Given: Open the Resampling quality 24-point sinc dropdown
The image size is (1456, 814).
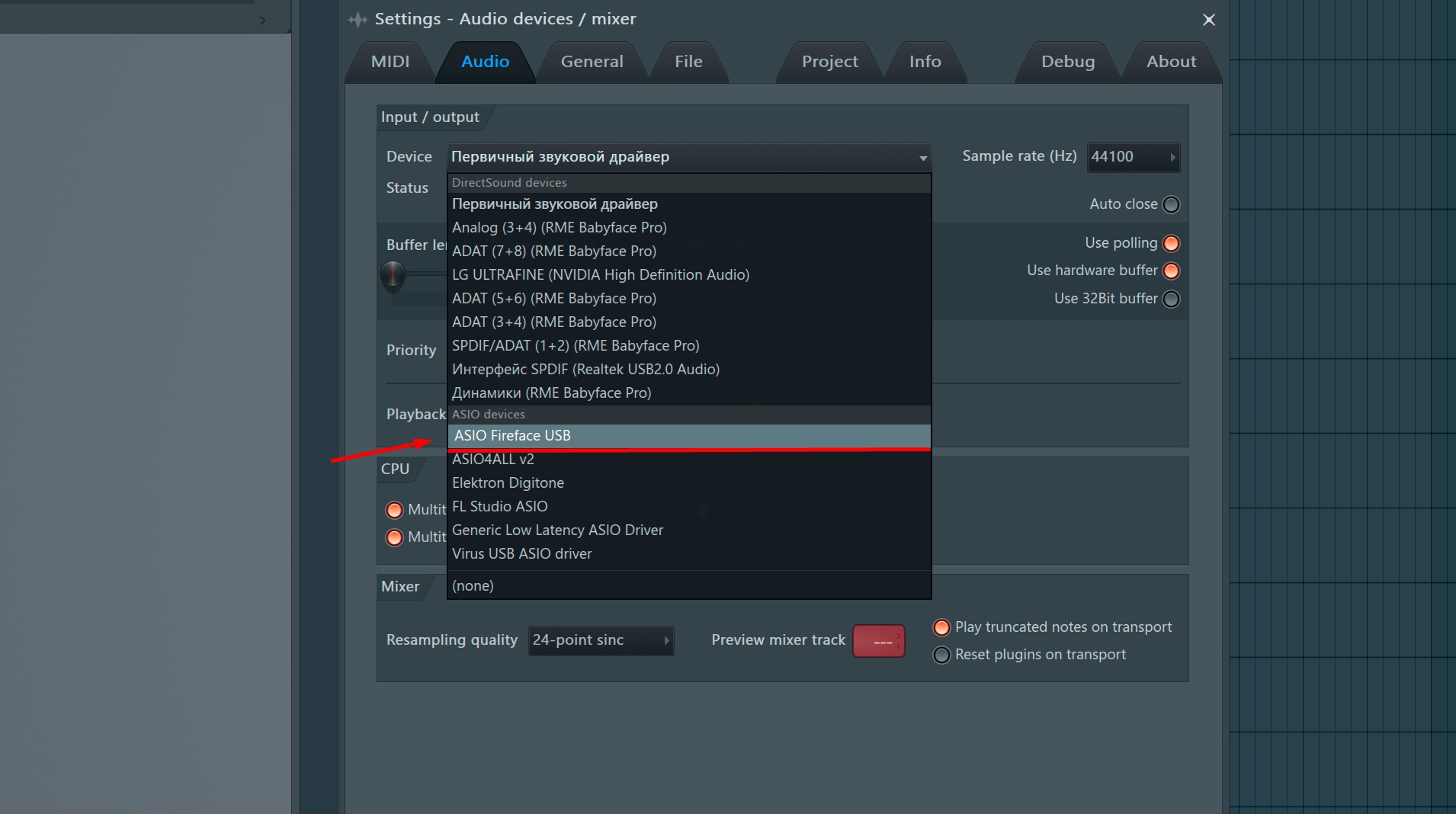Looking at the screenshot, I should click(601, 640).
